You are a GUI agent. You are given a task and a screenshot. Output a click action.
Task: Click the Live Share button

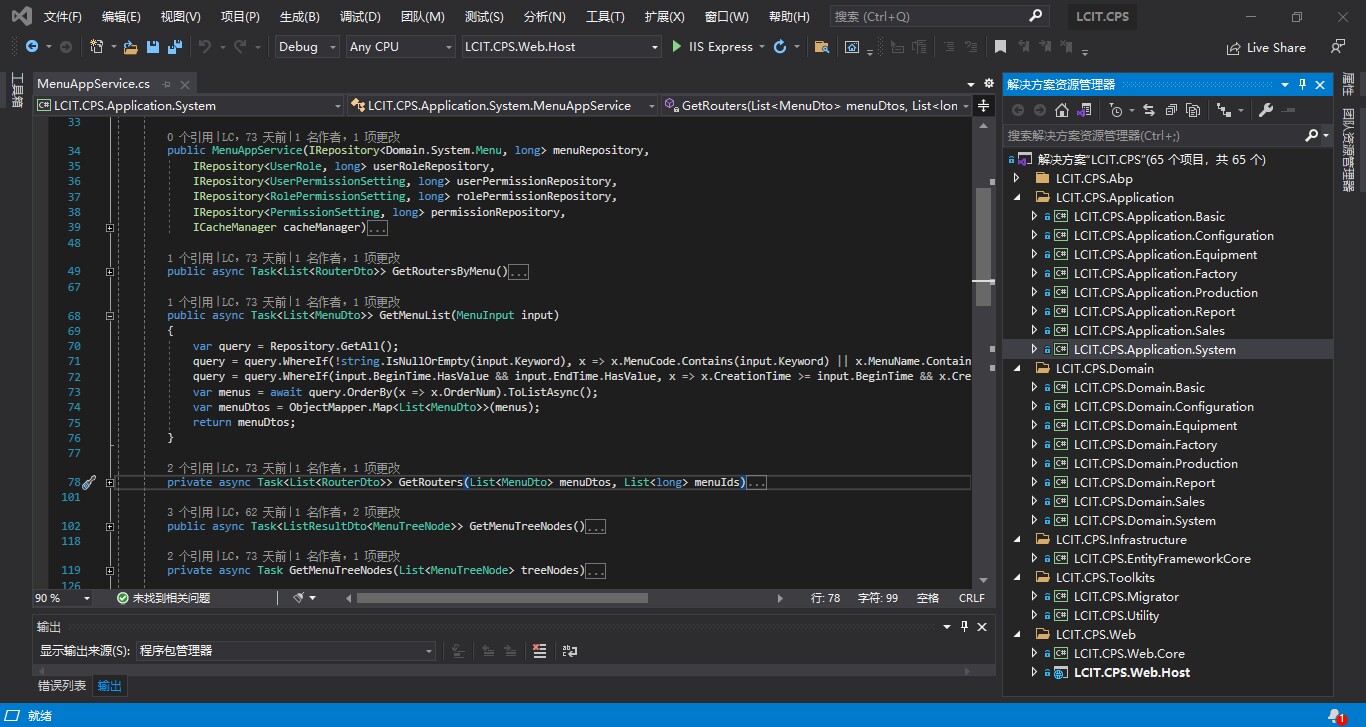[x=1266, y=47]
